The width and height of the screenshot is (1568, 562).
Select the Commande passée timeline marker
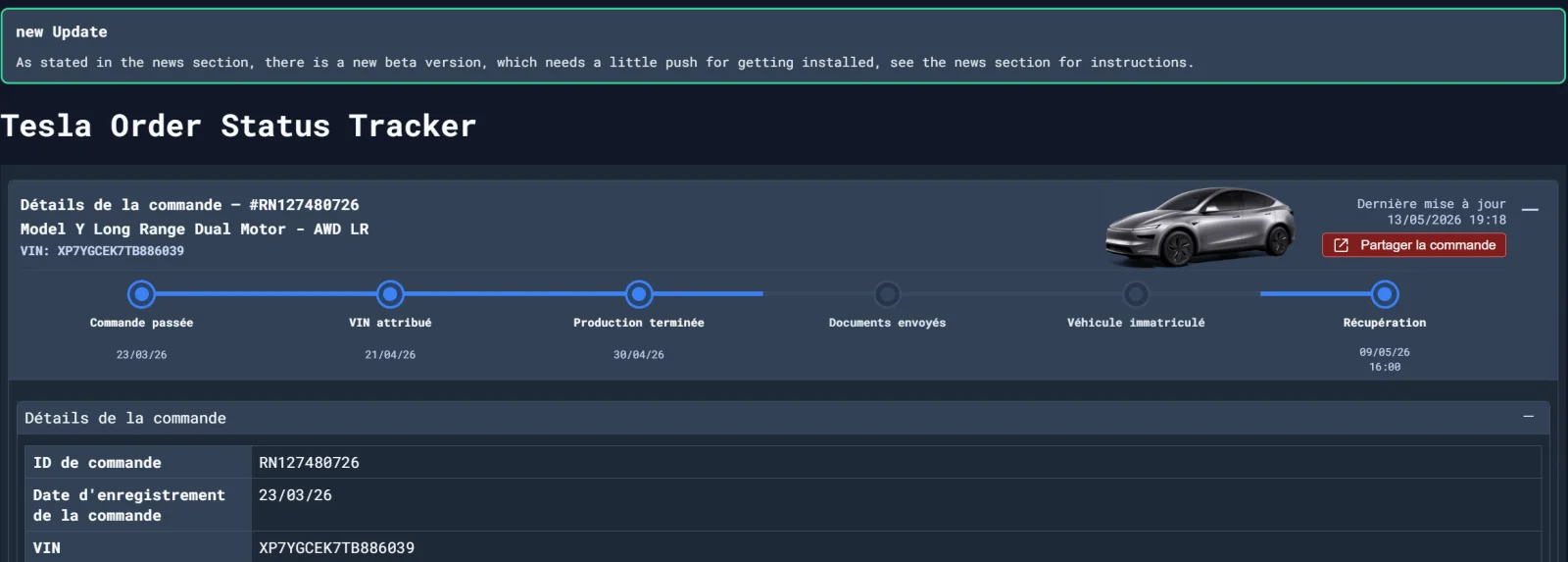[x=141, y=293]
